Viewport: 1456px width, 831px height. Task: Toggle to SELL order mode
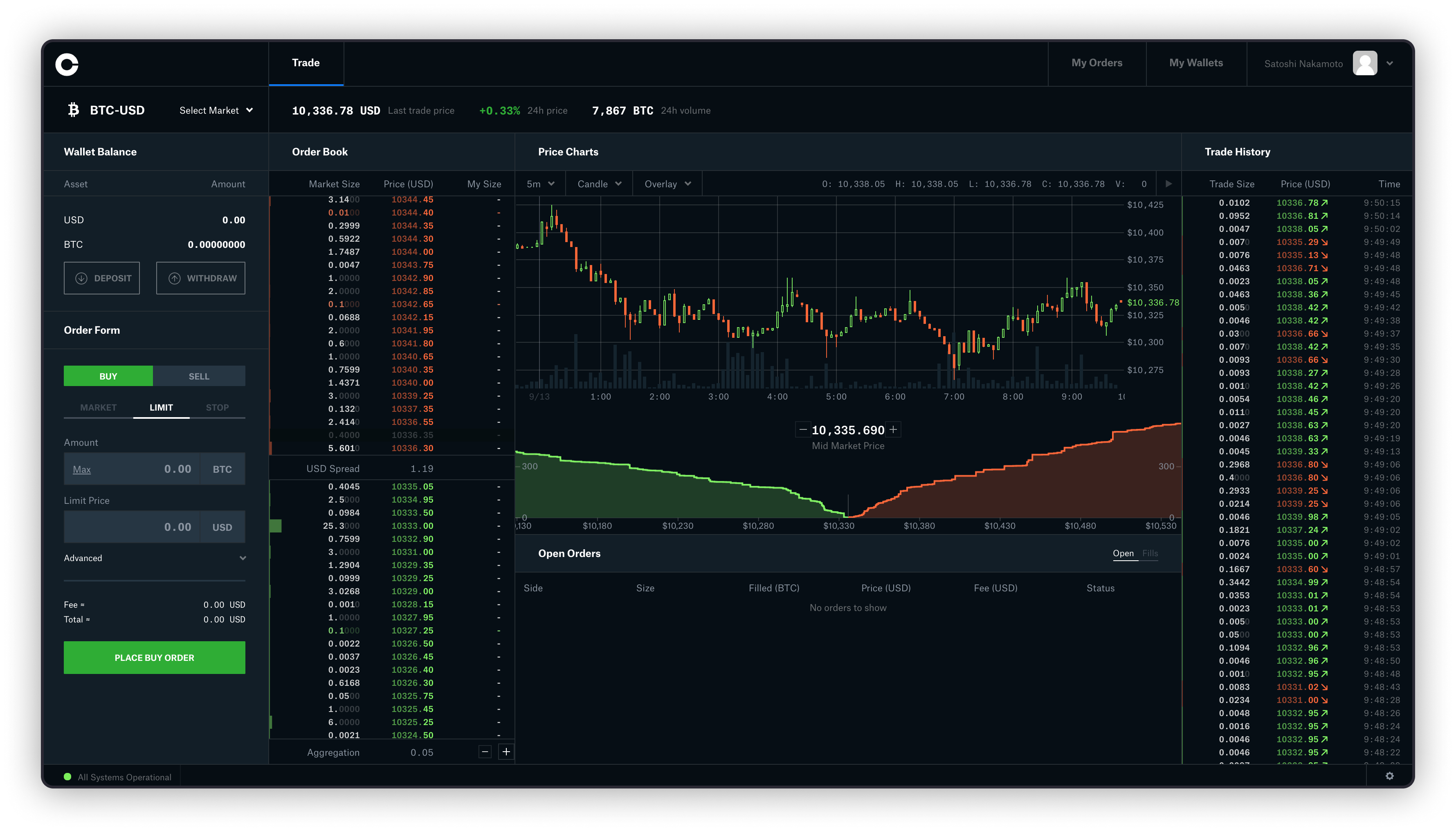click(x=199, y=375)
